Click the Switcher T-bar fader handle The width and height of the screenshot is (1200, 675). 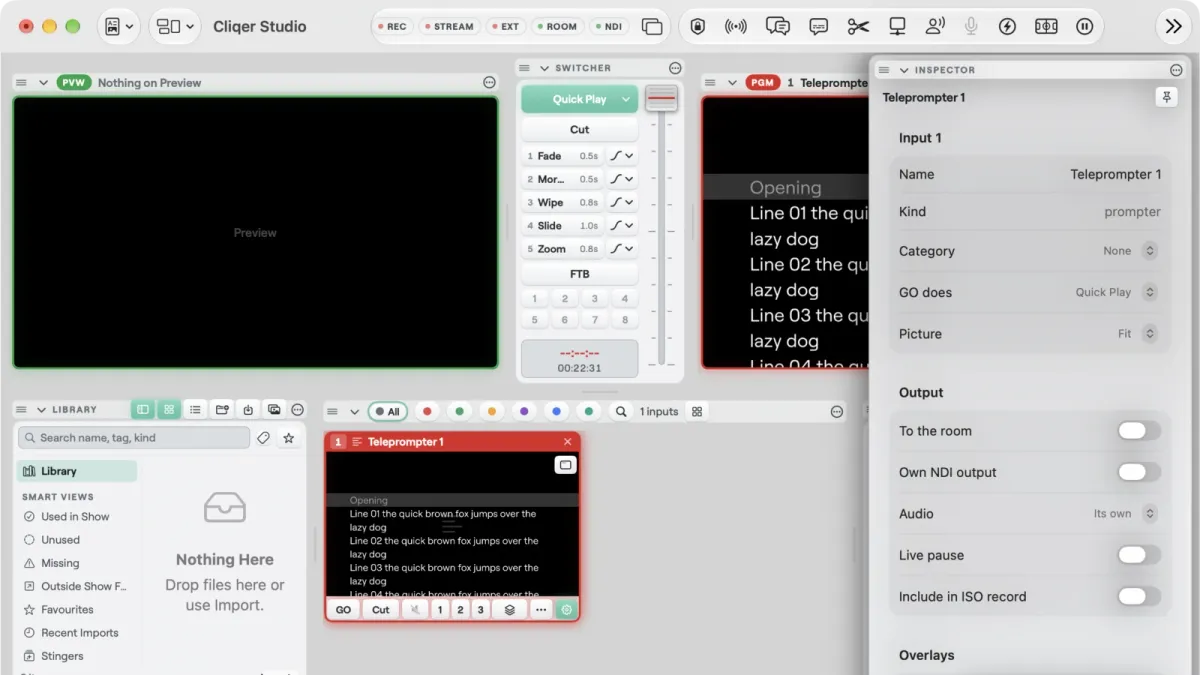661,98
